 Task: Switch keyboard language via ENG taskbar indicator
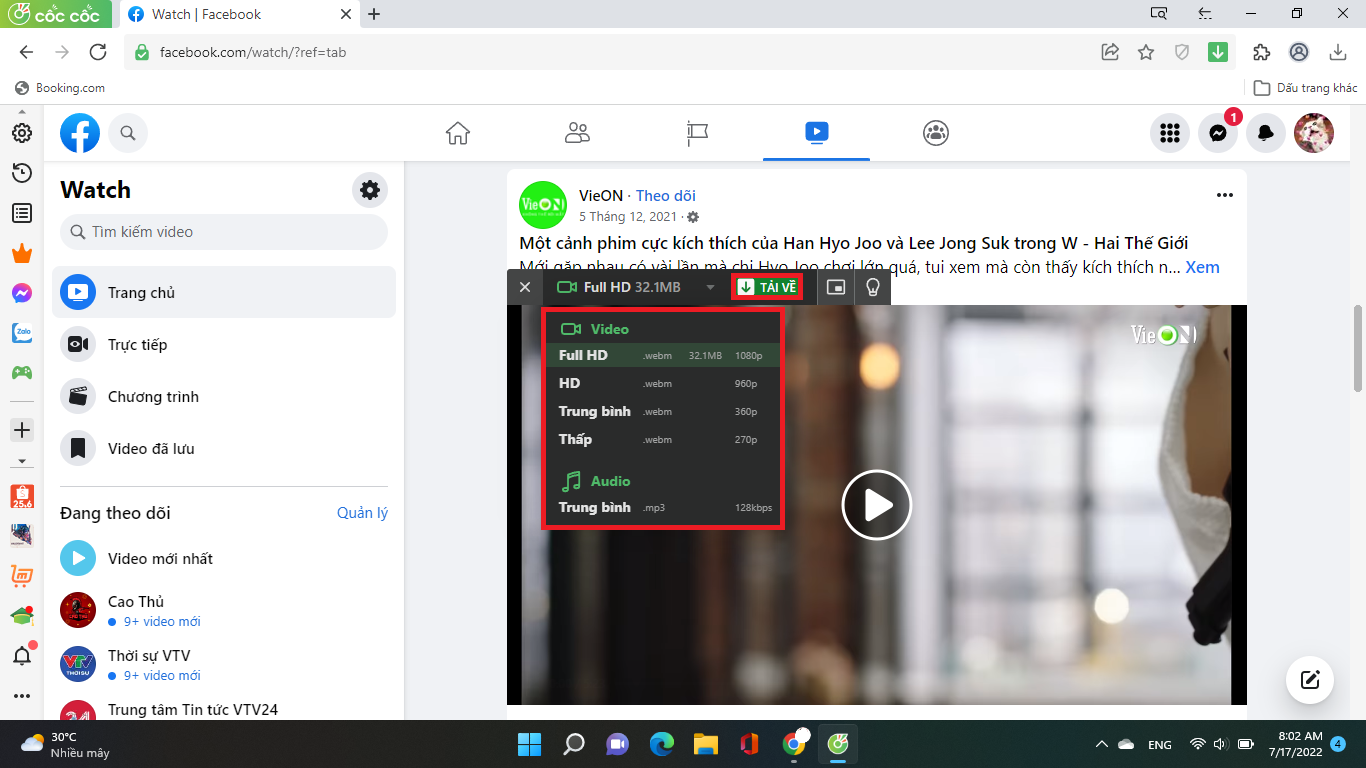point(1158,744)
